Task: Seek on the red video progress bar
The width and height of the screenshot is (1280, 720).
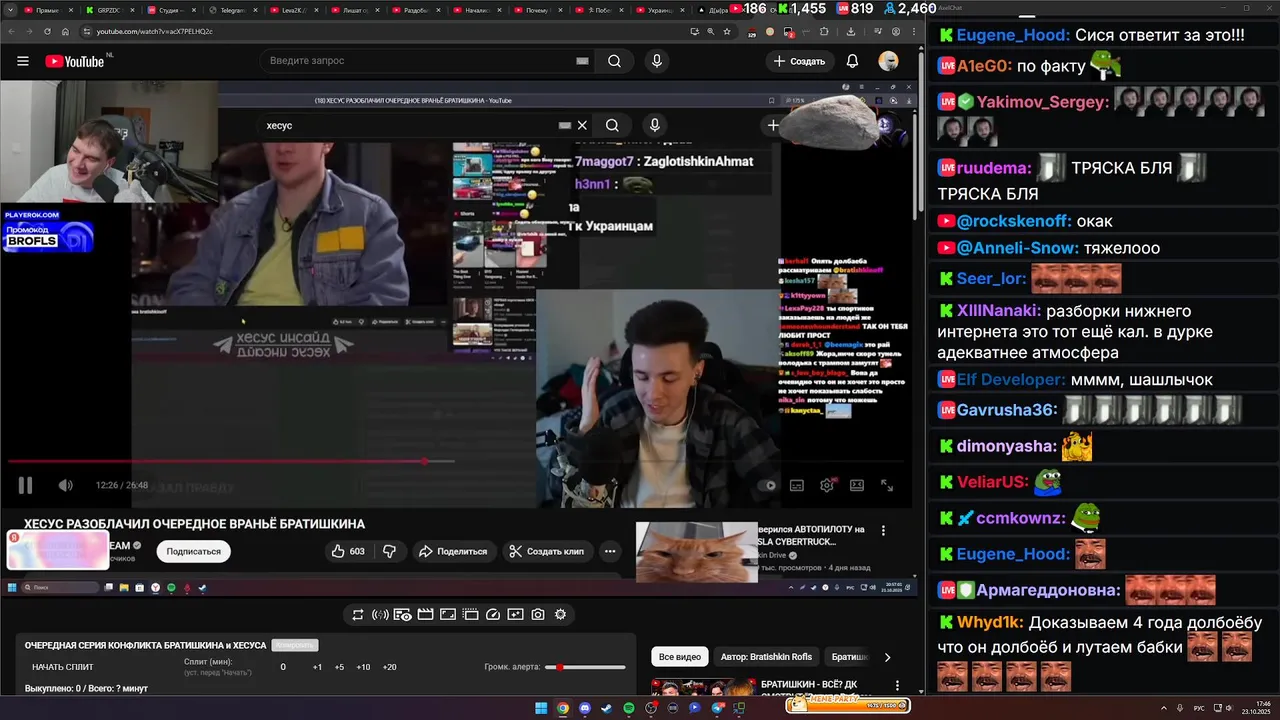Action: pos(231,461)
